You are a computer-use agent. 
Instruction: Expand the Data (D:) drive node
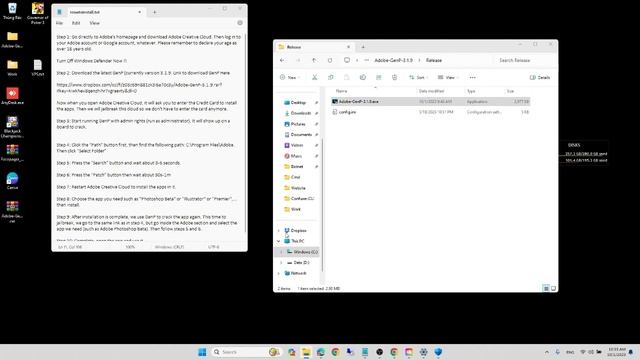tap(281, 262)
